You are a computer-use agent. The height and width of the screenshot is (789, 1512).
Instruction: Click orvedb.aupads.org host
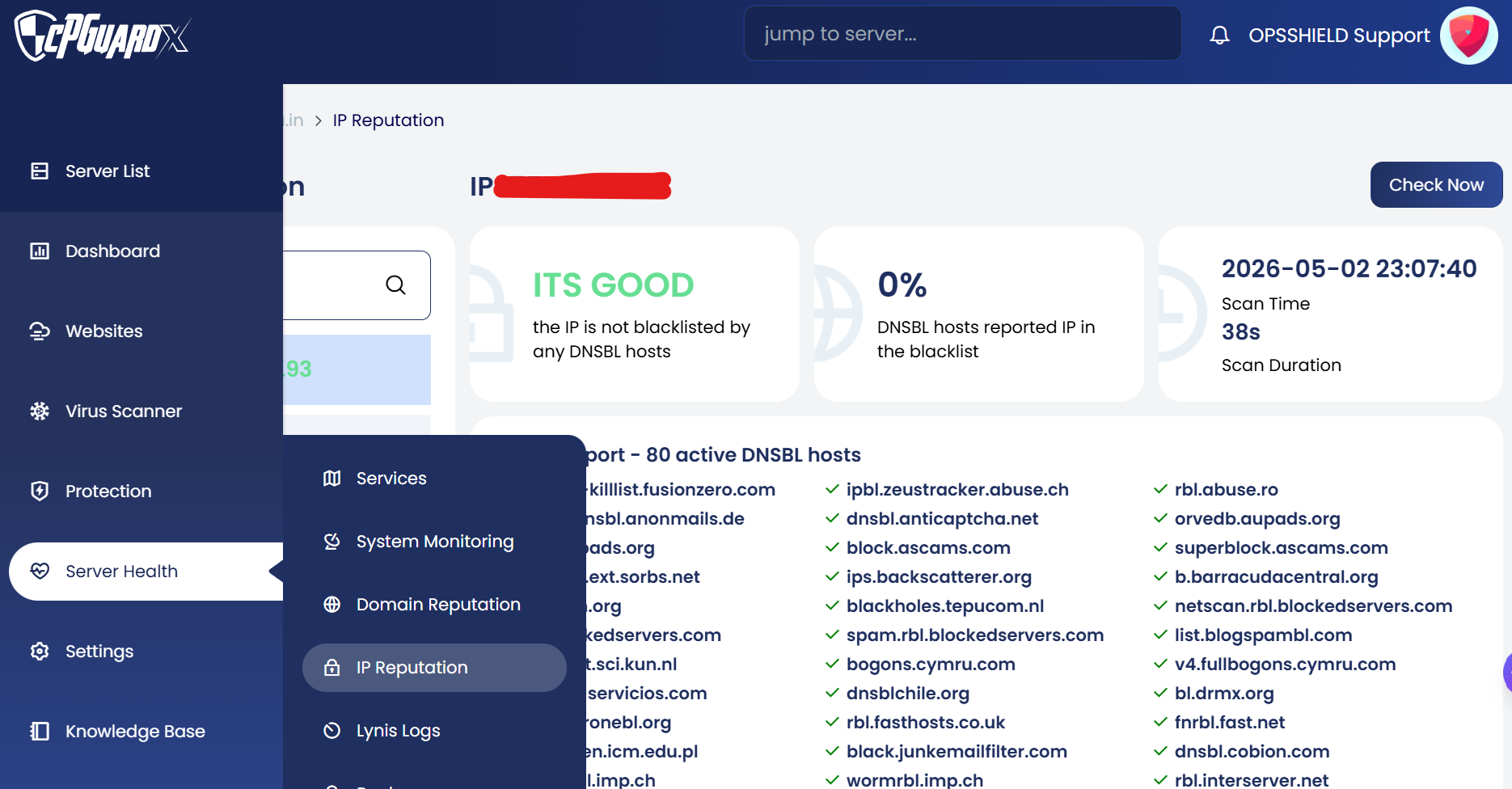point(1257,518)
